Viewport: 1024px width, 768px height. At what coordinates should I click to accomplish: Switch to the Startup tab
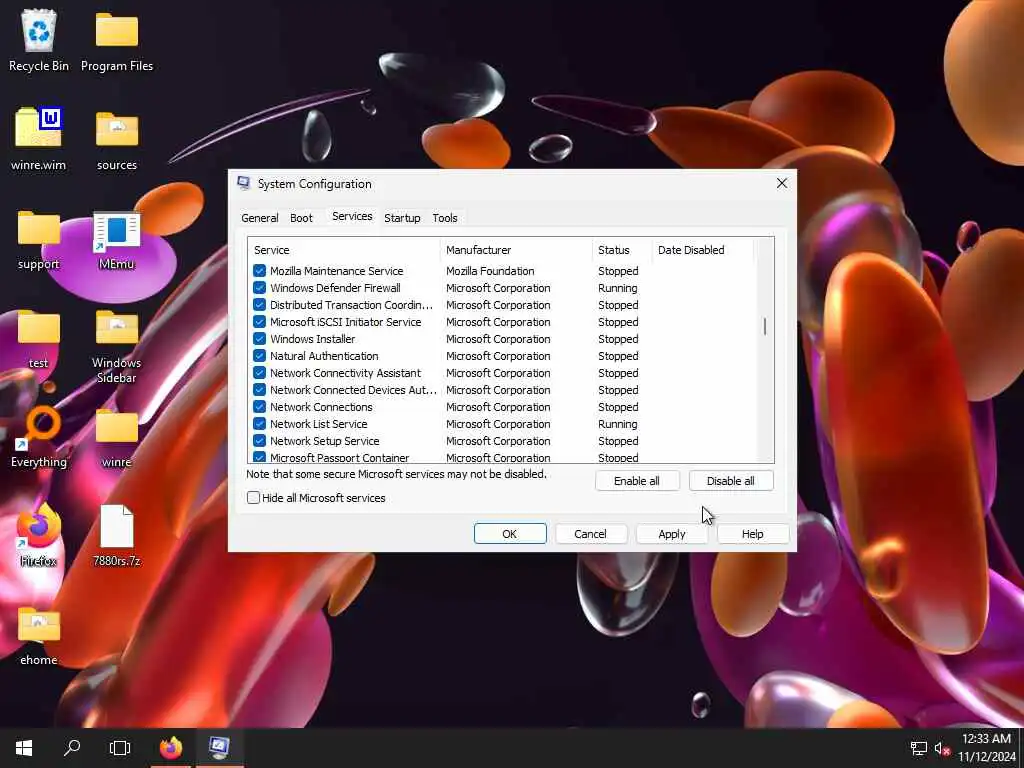(x=402, y=218)
